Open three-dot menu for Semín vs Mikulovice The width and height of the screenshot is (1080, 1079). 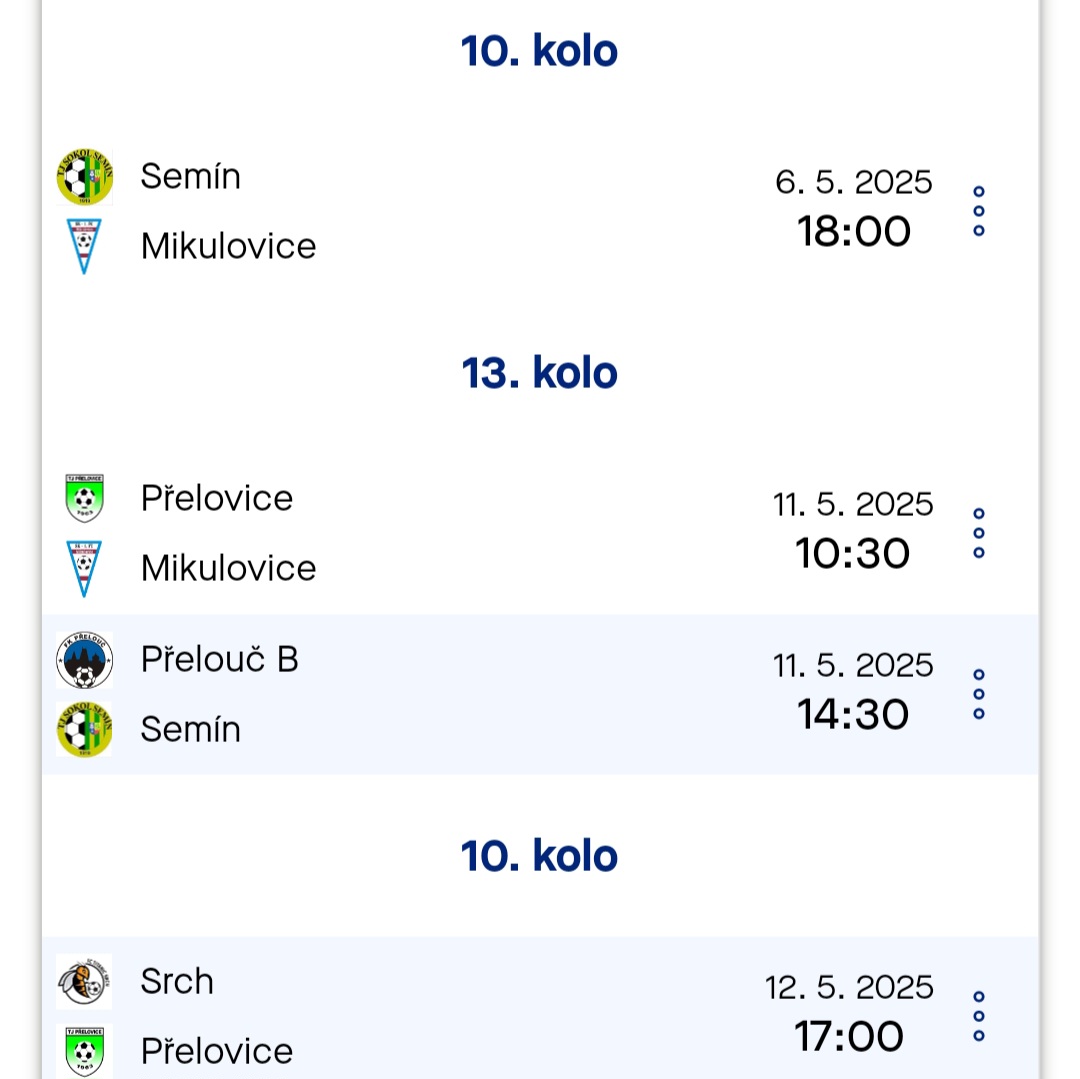coord(979,211)
